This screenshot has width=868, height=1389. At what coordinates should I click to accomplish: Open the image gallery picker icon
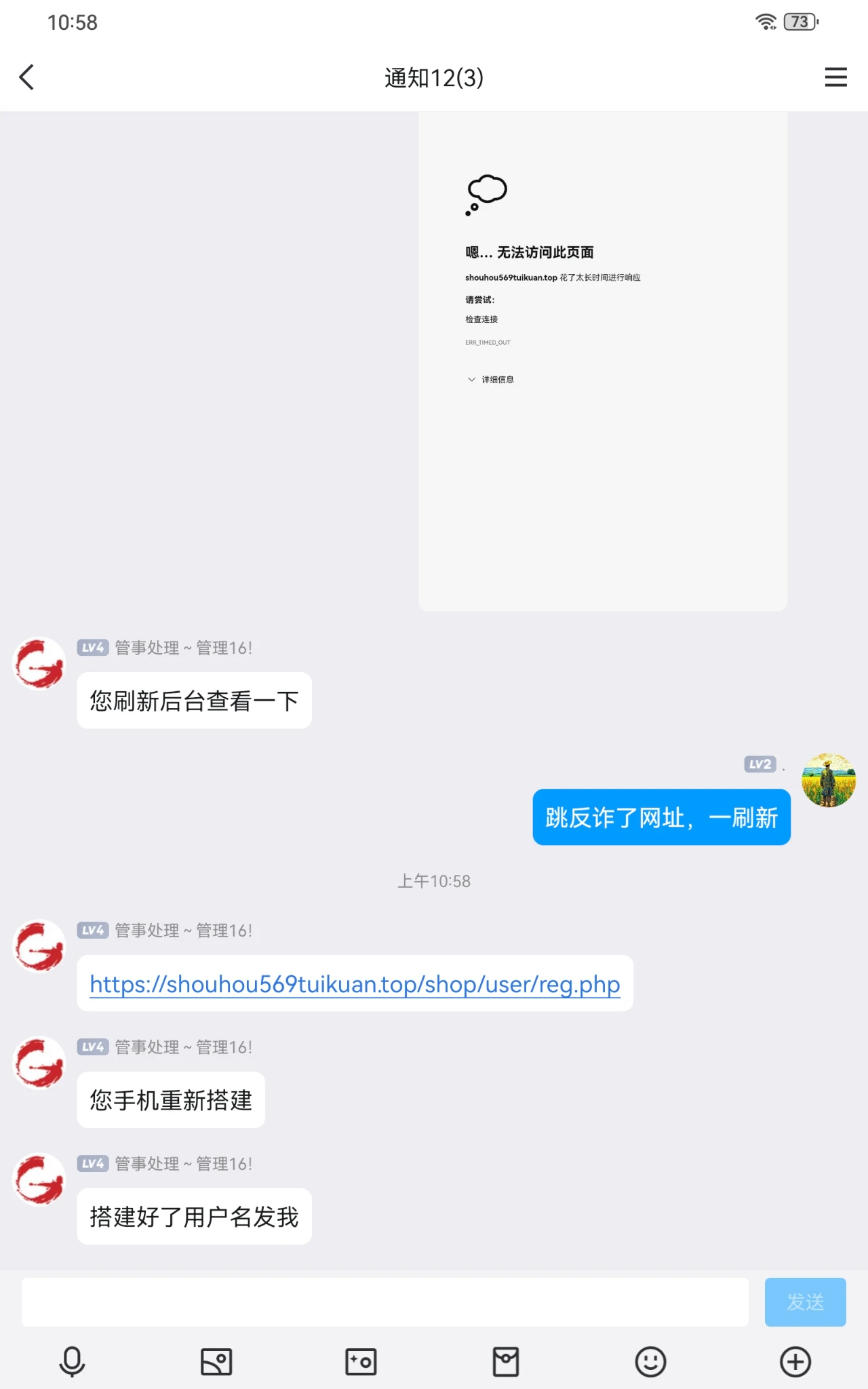(x=216, y=1362)
